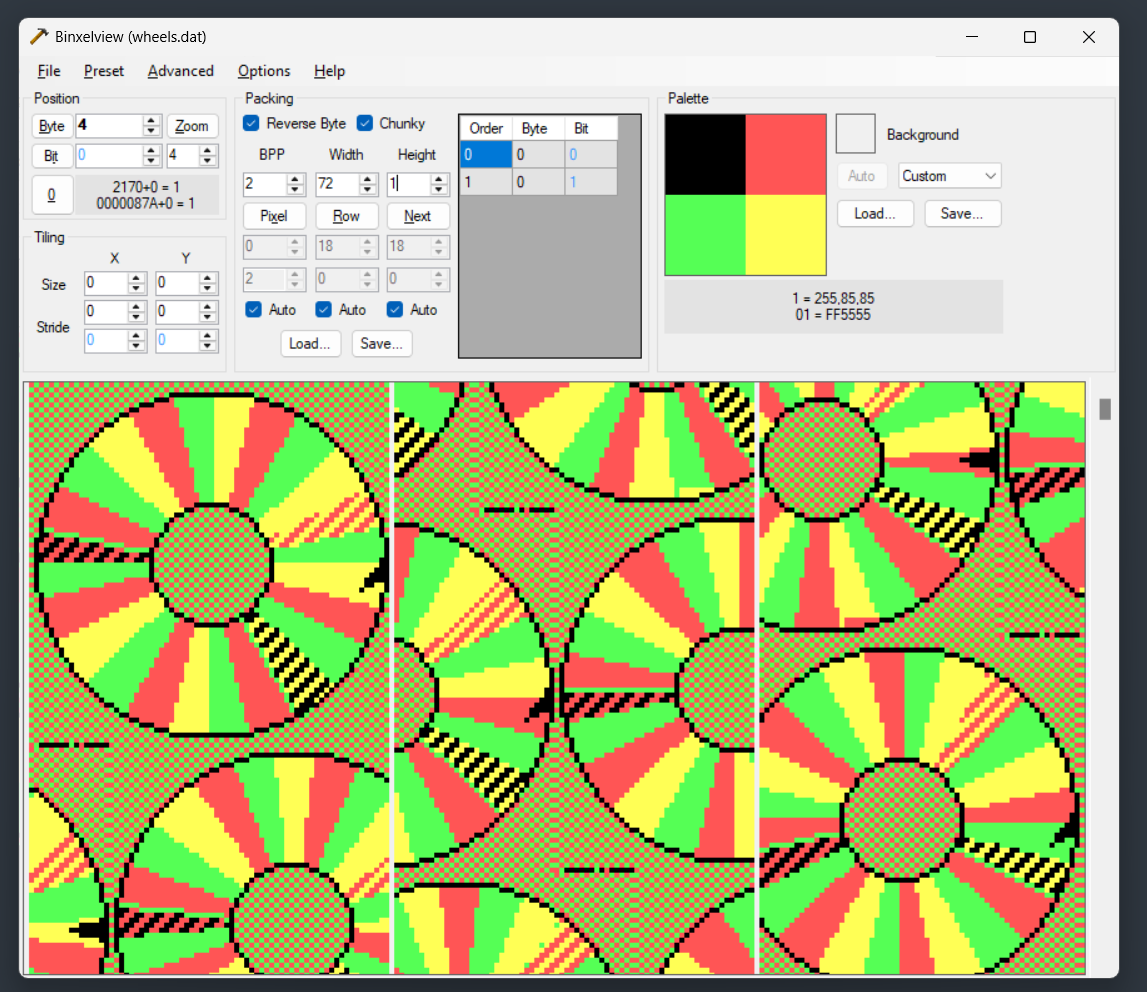
Task: Disable Chunky packing mode
Action: tap(364, 123)
